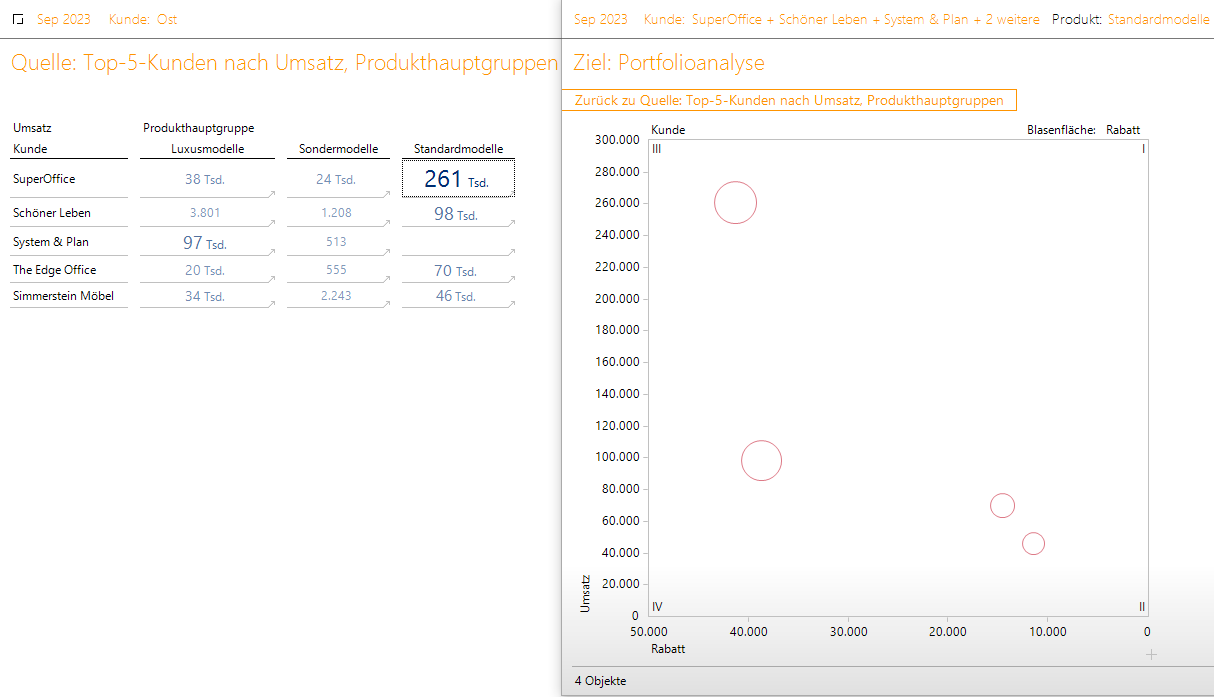Select the 261 Tsd. SuperOffice cell
Image resolution: width=1214 pixels, height=697 pixels.
pos(457,180)
